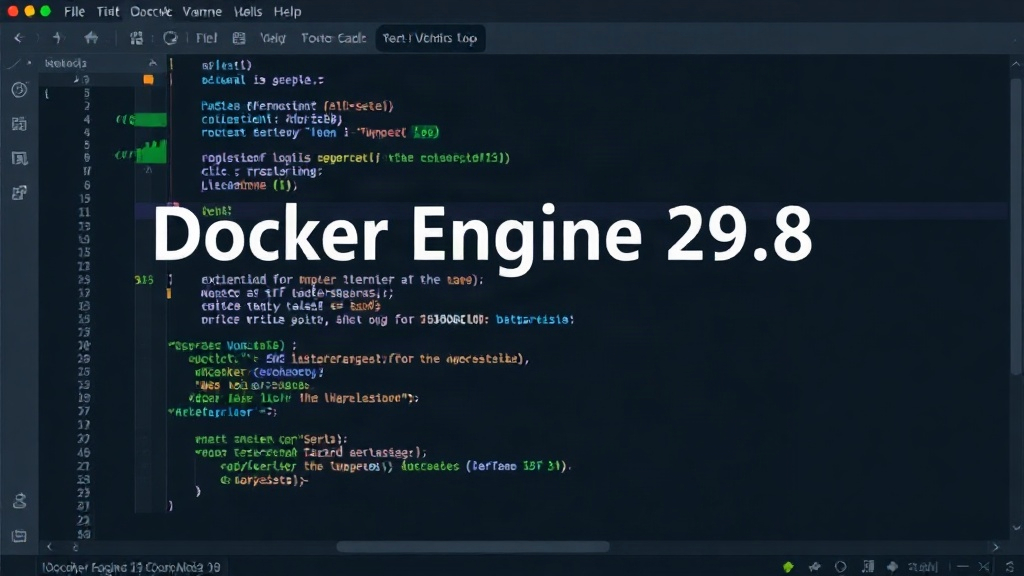The height and width of the screenshot is (576, 1024).
Task: Open the 'Tiit' menu next to File
Action: (x=108, y=12)
